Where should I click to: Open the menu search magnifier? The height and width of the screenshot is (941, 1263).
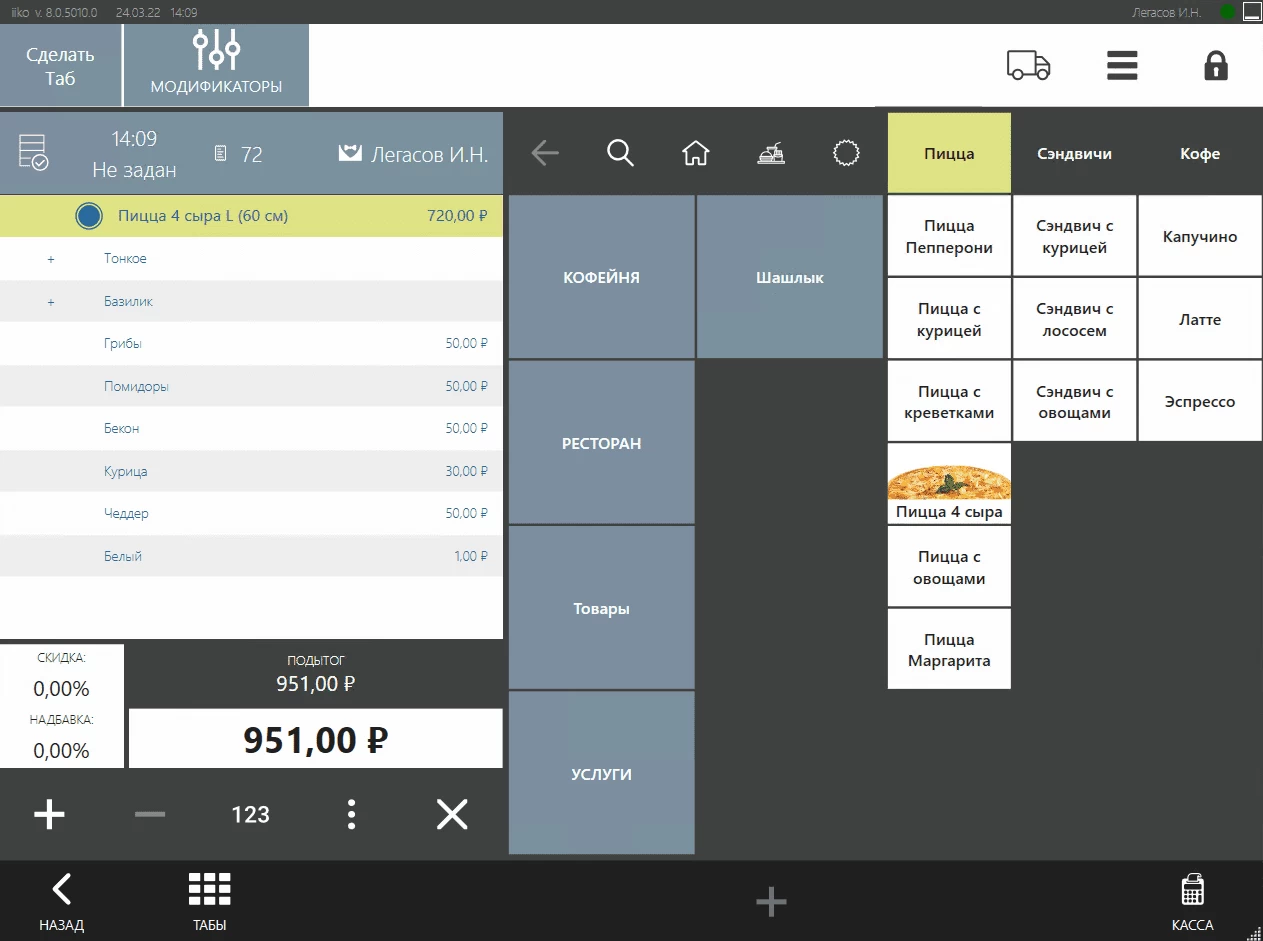point(620,153)
